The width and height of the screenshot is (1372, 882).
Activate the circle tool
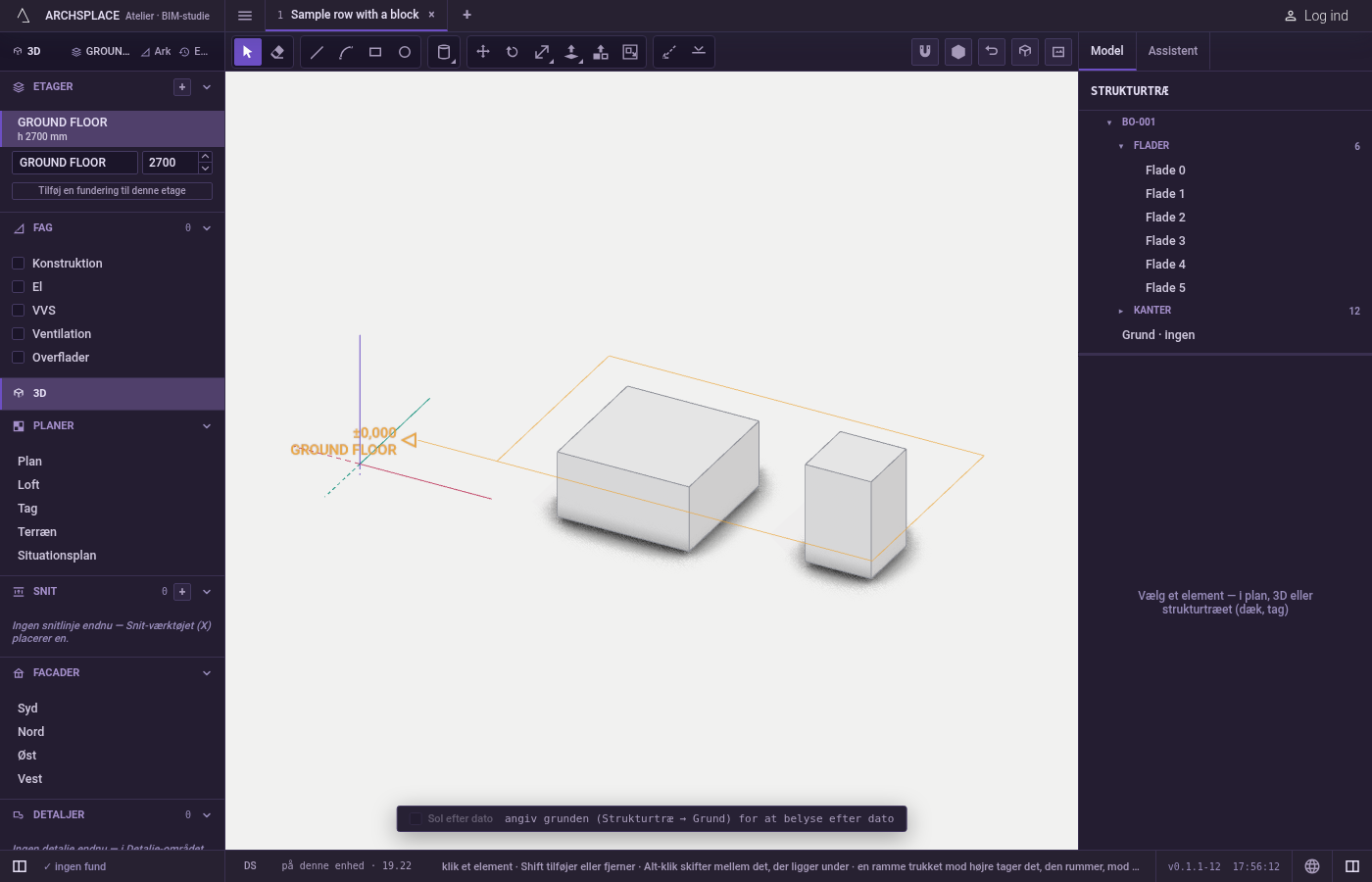tap(405, 52)
